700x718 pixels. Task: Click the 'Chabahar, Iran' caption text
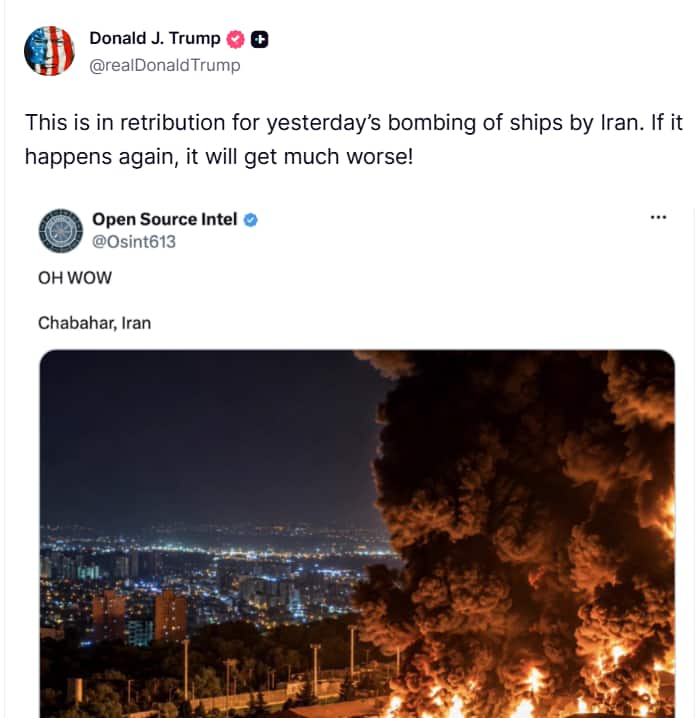[94, 323]
